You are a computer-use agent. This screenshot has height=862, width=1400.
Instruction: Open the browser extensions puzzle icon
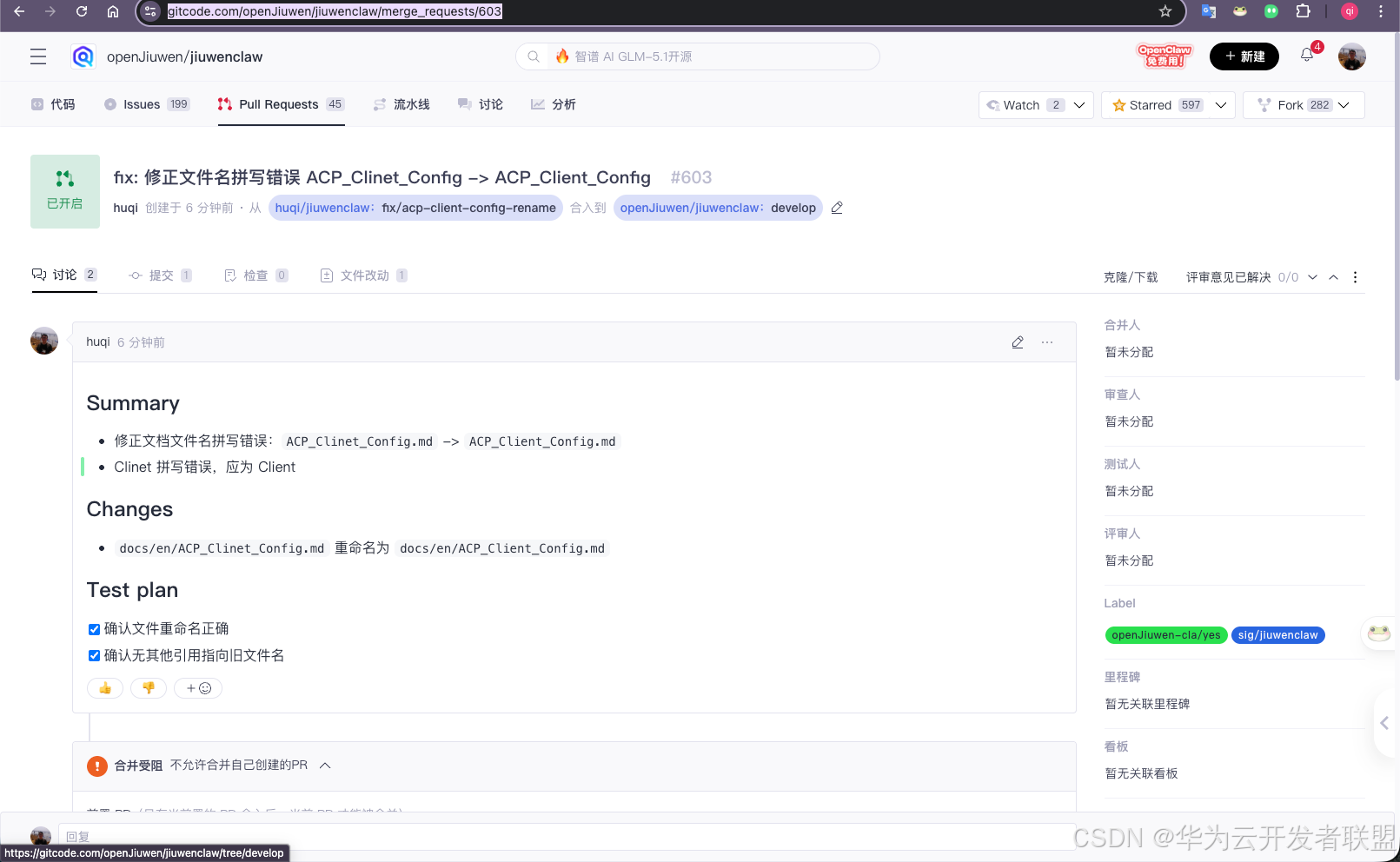click(x=1303, y=11)
